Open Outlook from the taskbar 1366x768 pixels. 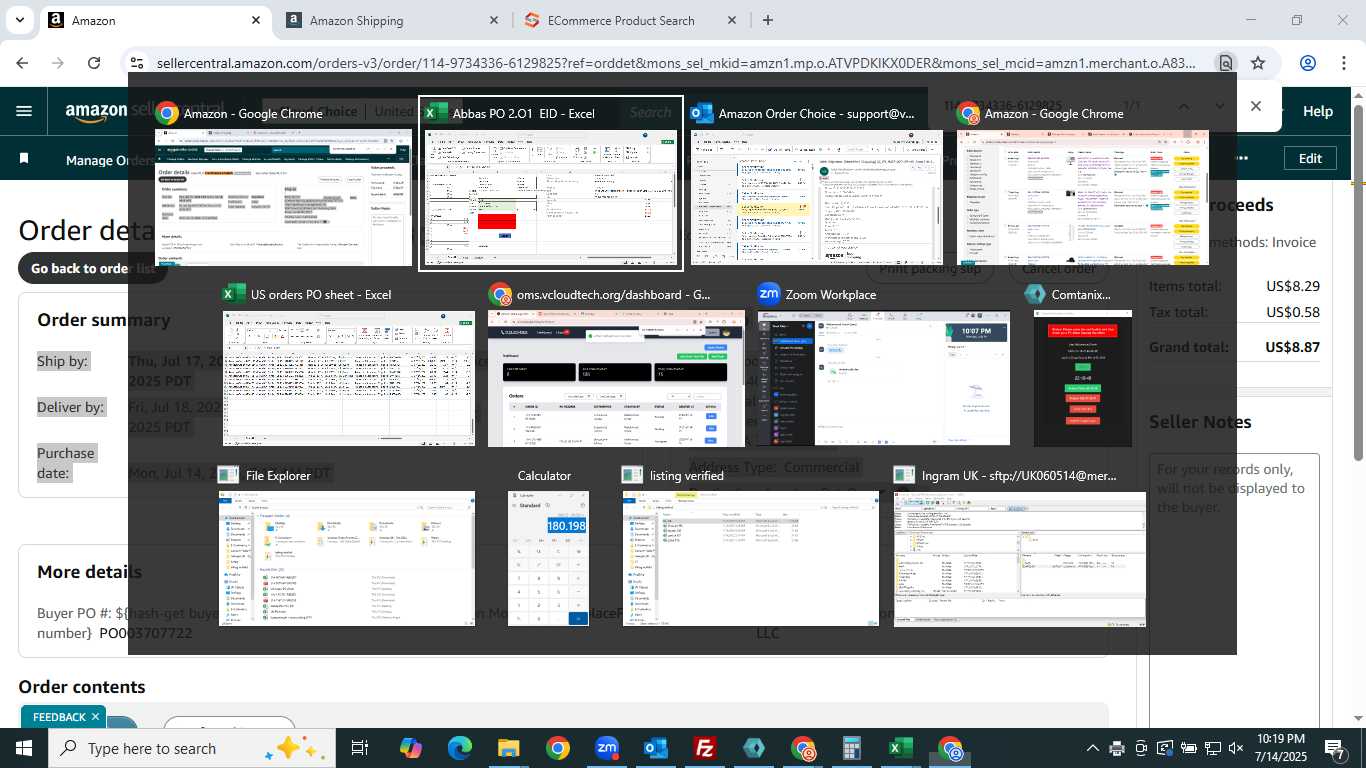pos(655,748)
